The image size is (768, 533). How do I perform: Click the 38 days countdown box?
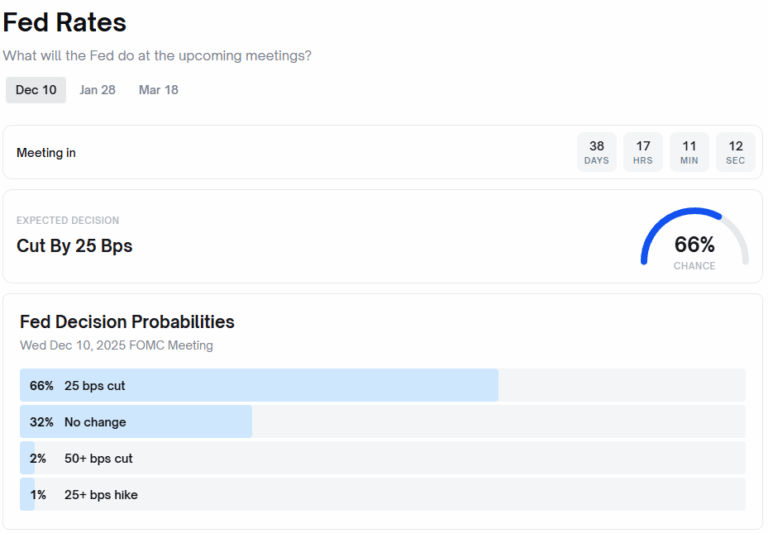596,152
